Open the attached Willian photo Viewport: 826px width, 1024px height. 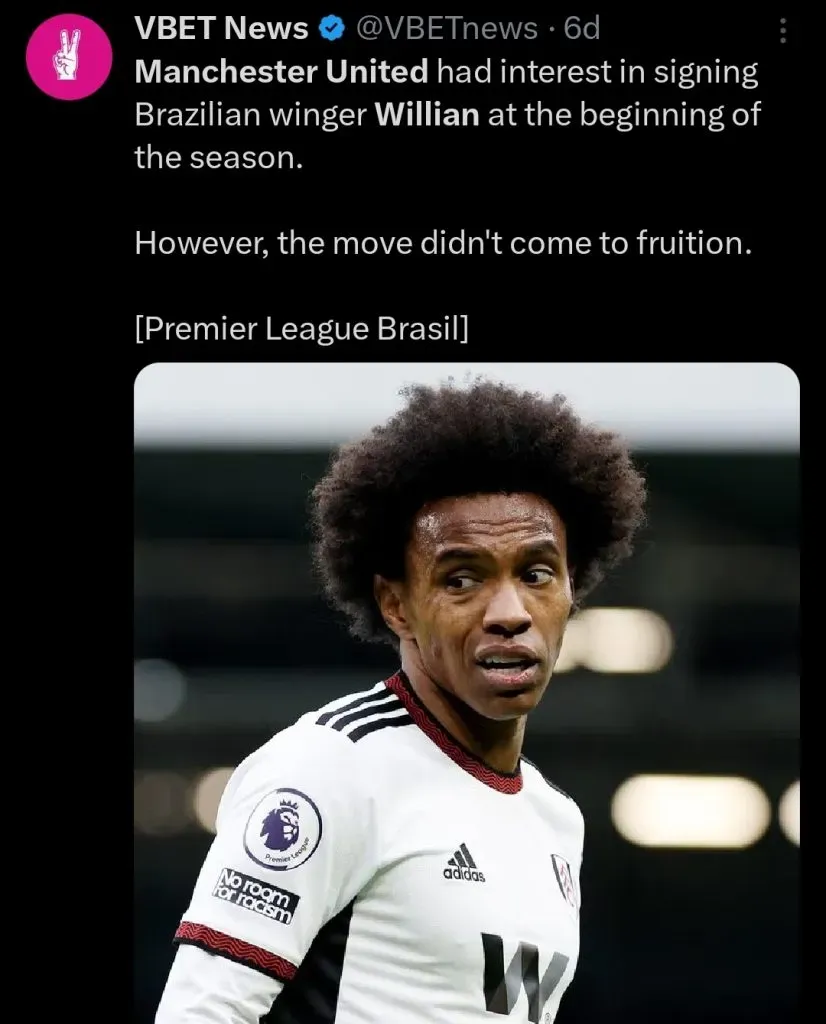pyautogui.click(x=467, y=693)
